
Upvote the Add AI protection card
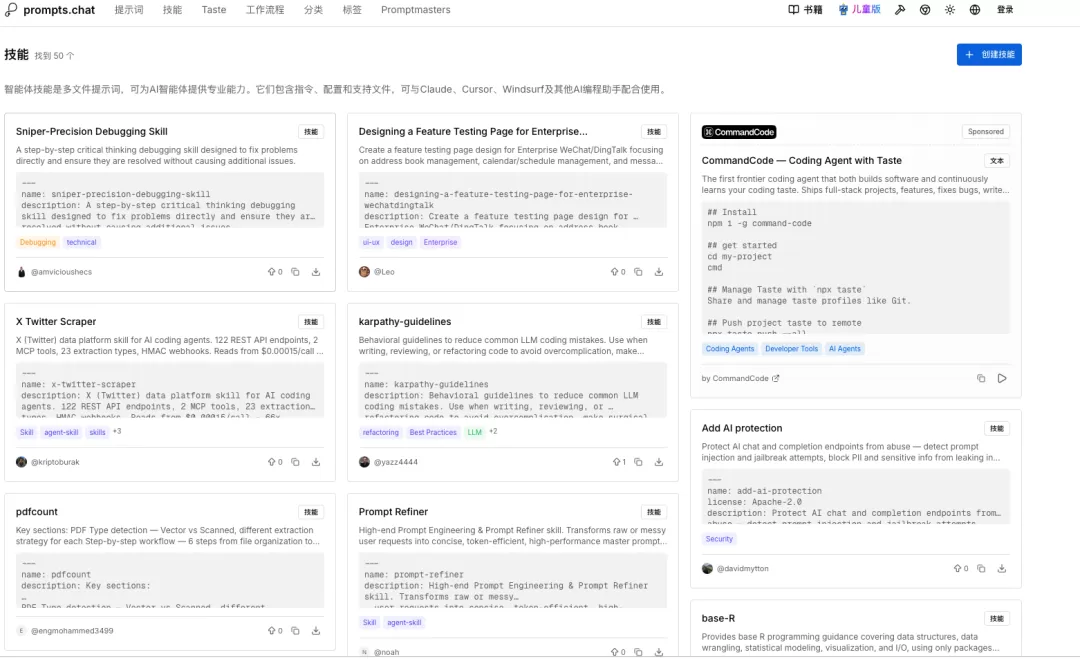point(961,569)
